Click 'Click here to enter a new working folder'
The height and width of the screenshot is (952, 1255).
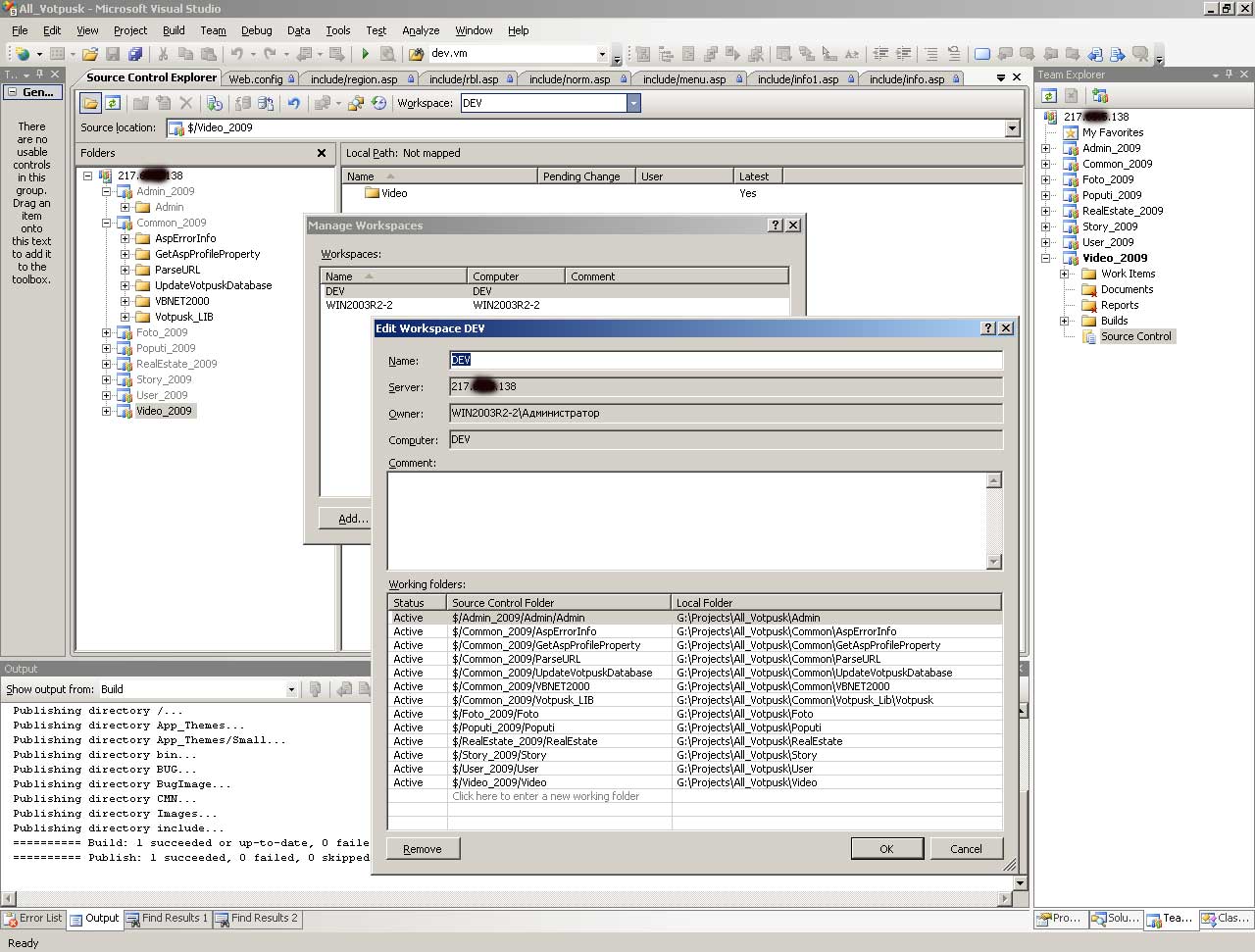tap(545, 796)
